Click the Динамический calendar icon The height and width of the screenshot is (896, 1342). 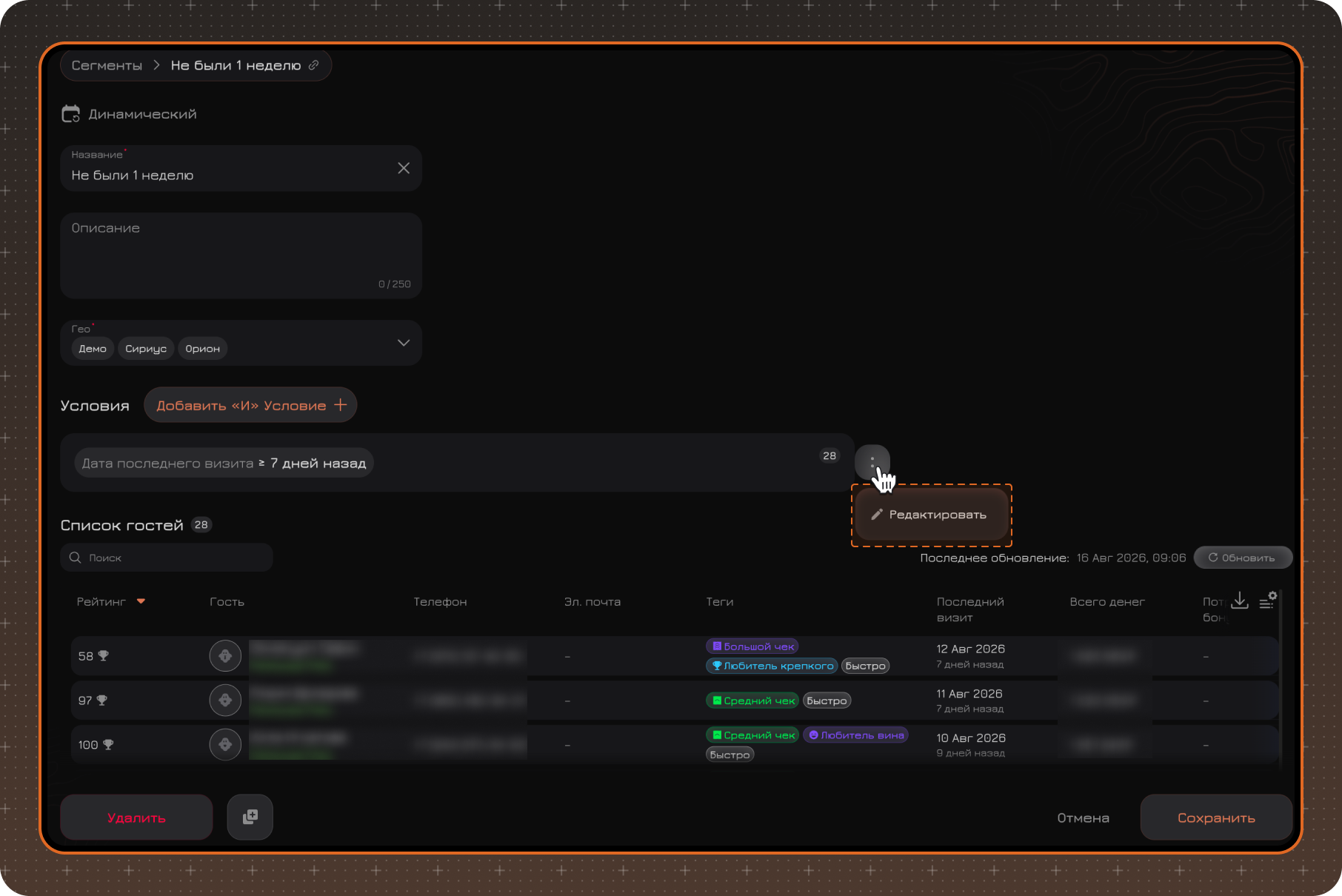pyautogui.click(x=71, y=114)
